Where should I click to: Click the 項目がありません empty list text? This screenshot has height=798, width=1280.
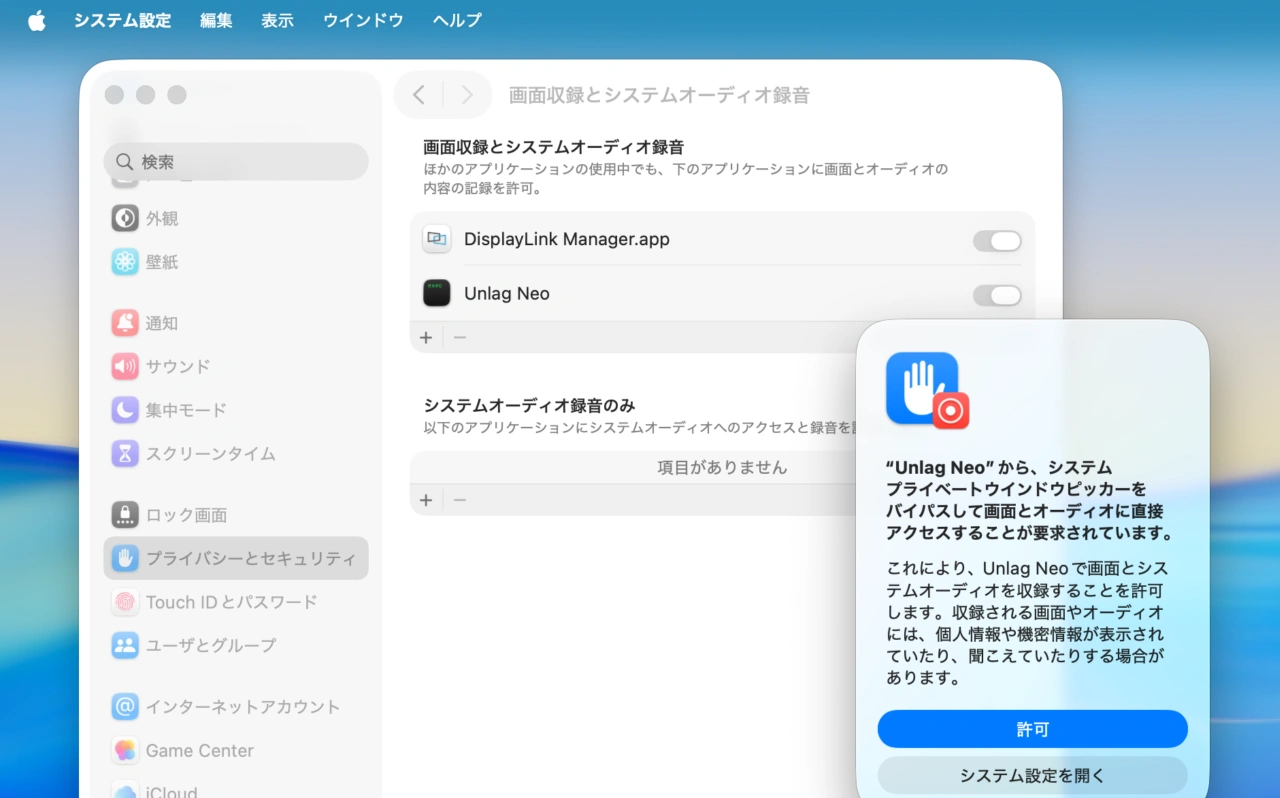click(x=722, y=467)
